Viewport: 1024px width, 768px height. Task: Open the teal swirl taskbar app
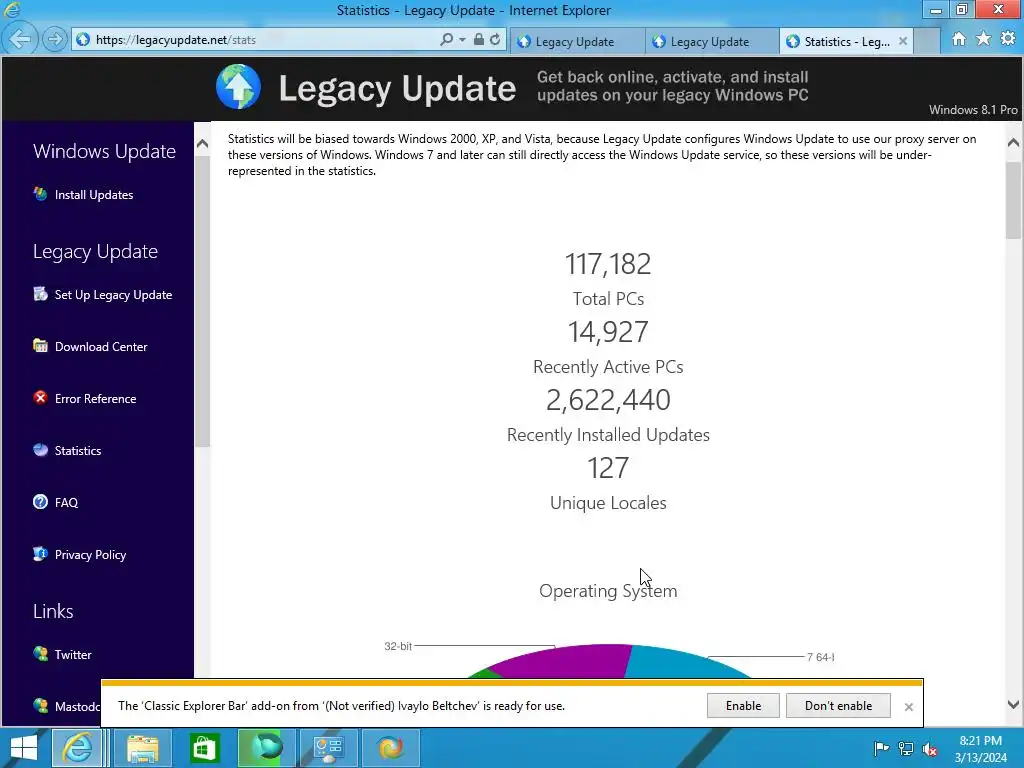click(x=266, y=748)
